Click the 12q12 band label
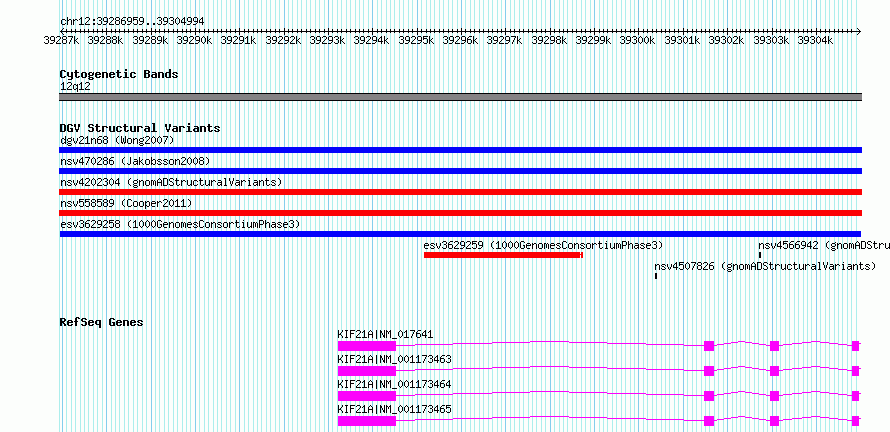This screenshot has width=890, height=432. click(75, 87)
